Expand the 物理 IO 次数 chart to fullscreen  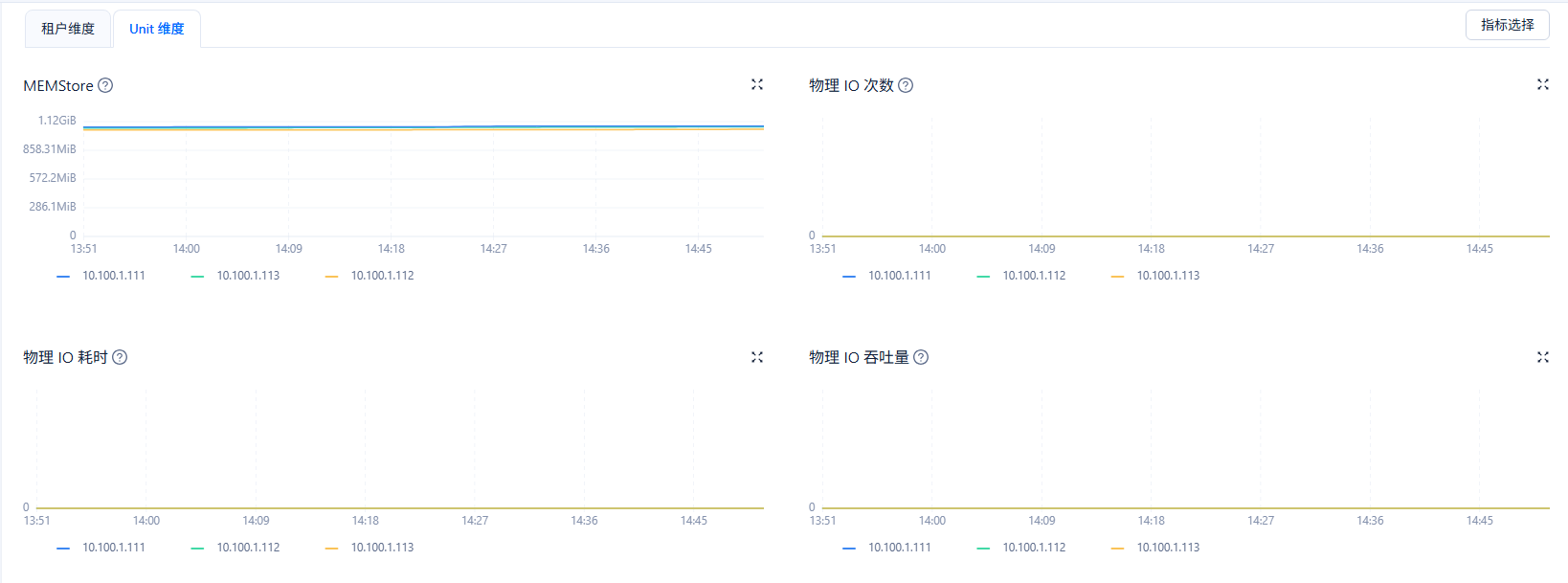pos(1543,85)
